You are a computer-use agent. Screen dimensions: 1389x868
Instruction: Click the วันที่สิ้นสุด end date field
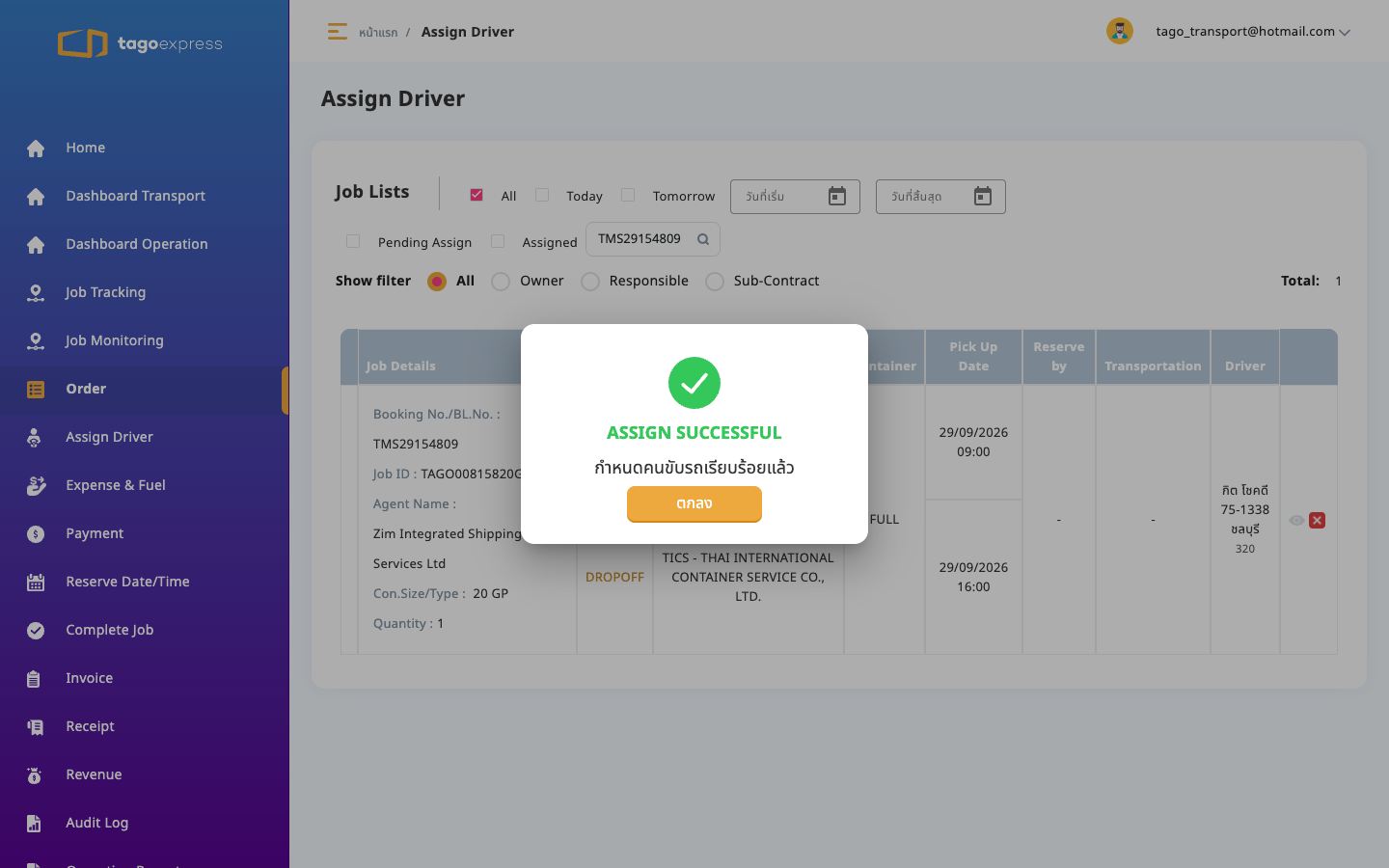940,197
